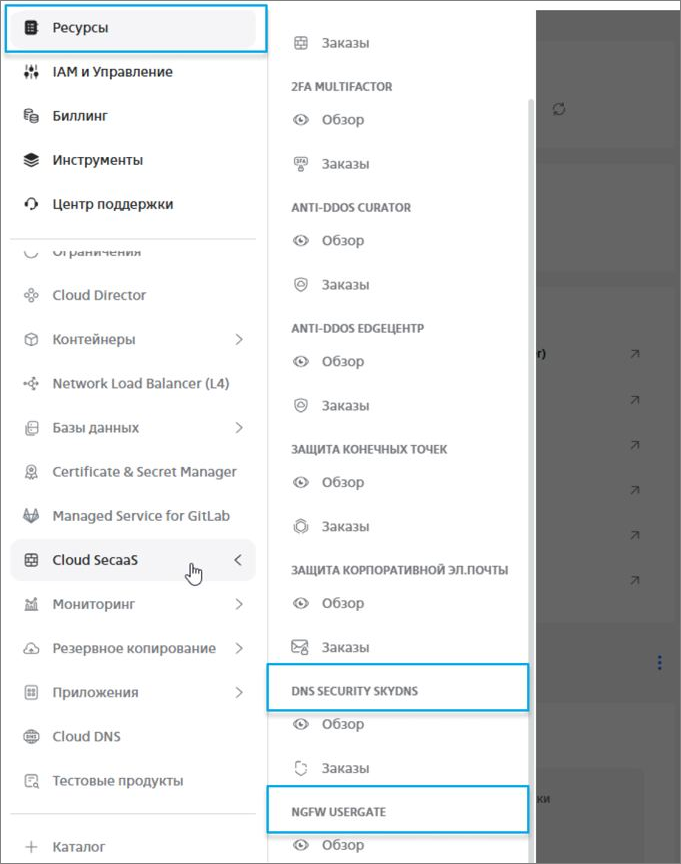Viewport: 681px width, 864px height.
Task: Click the Центр поддержки headset icon
Action: click(x=31, y=204)
